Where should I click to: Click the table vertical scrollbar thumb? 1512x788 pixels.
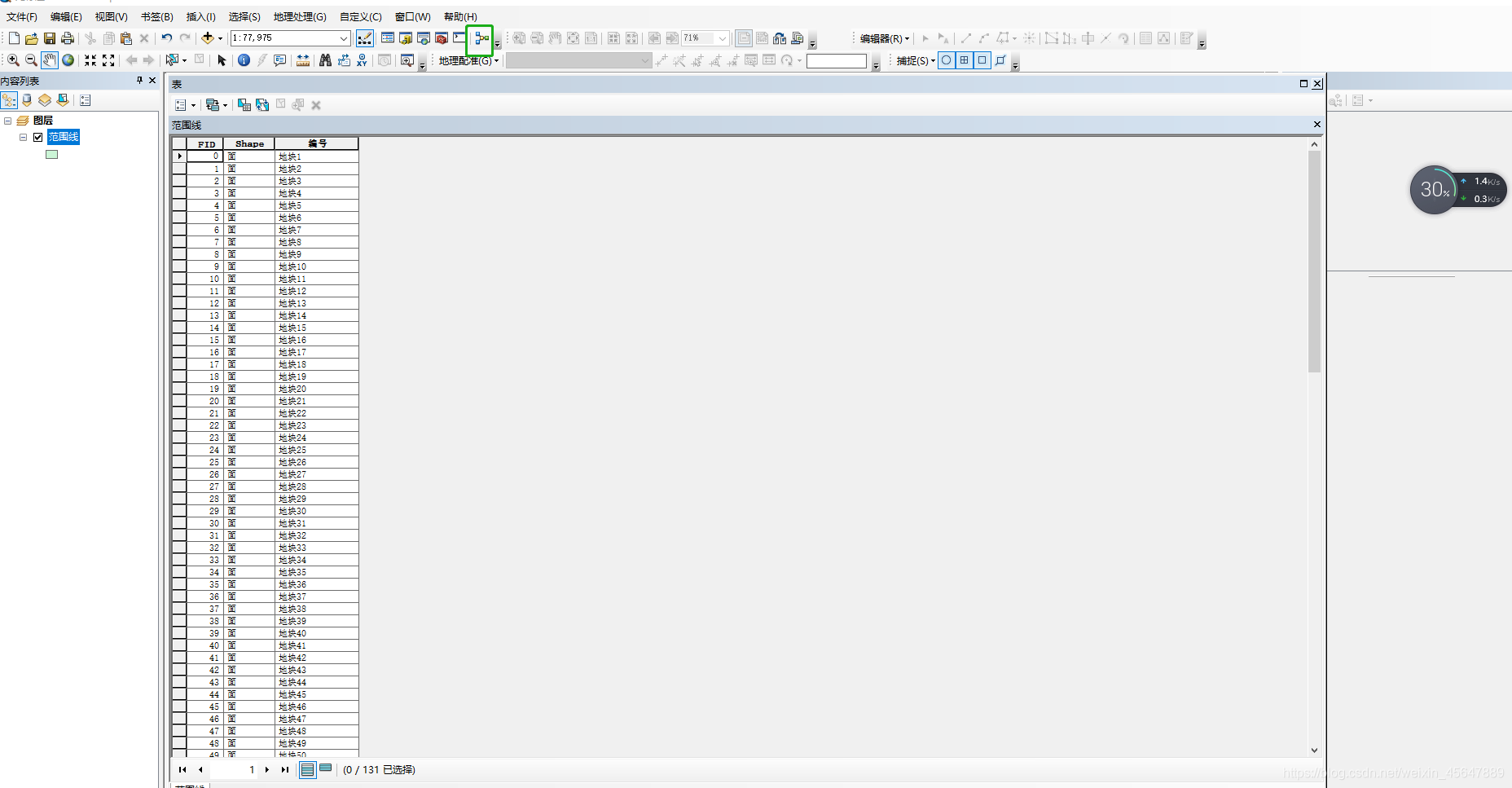1314,261
